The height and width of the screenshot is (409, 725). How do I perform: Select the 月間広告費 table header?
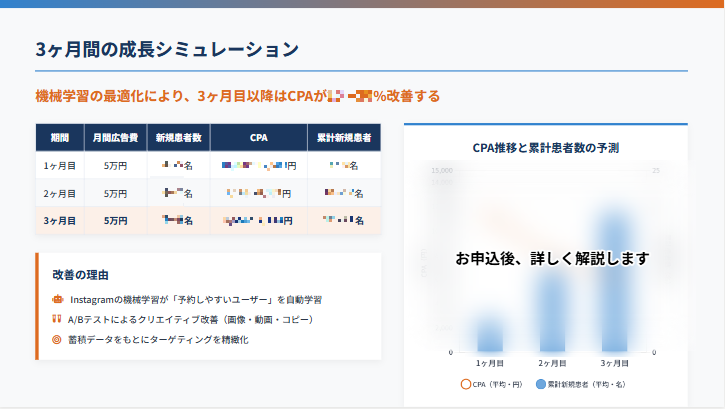(x=115, y=138)
